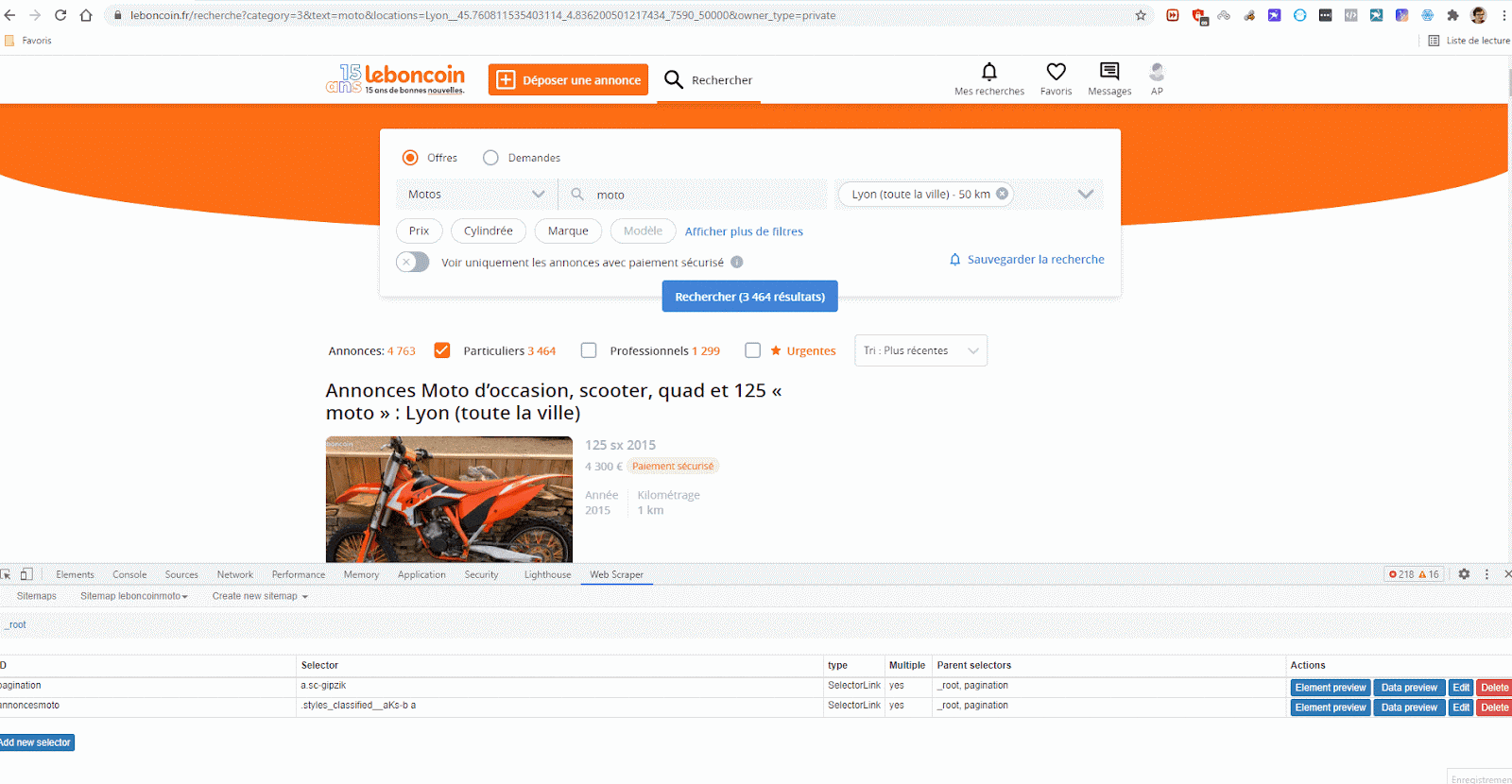Open Messages icon in header
This screenshot has height=784, width=1512.
pos(1109,72)
